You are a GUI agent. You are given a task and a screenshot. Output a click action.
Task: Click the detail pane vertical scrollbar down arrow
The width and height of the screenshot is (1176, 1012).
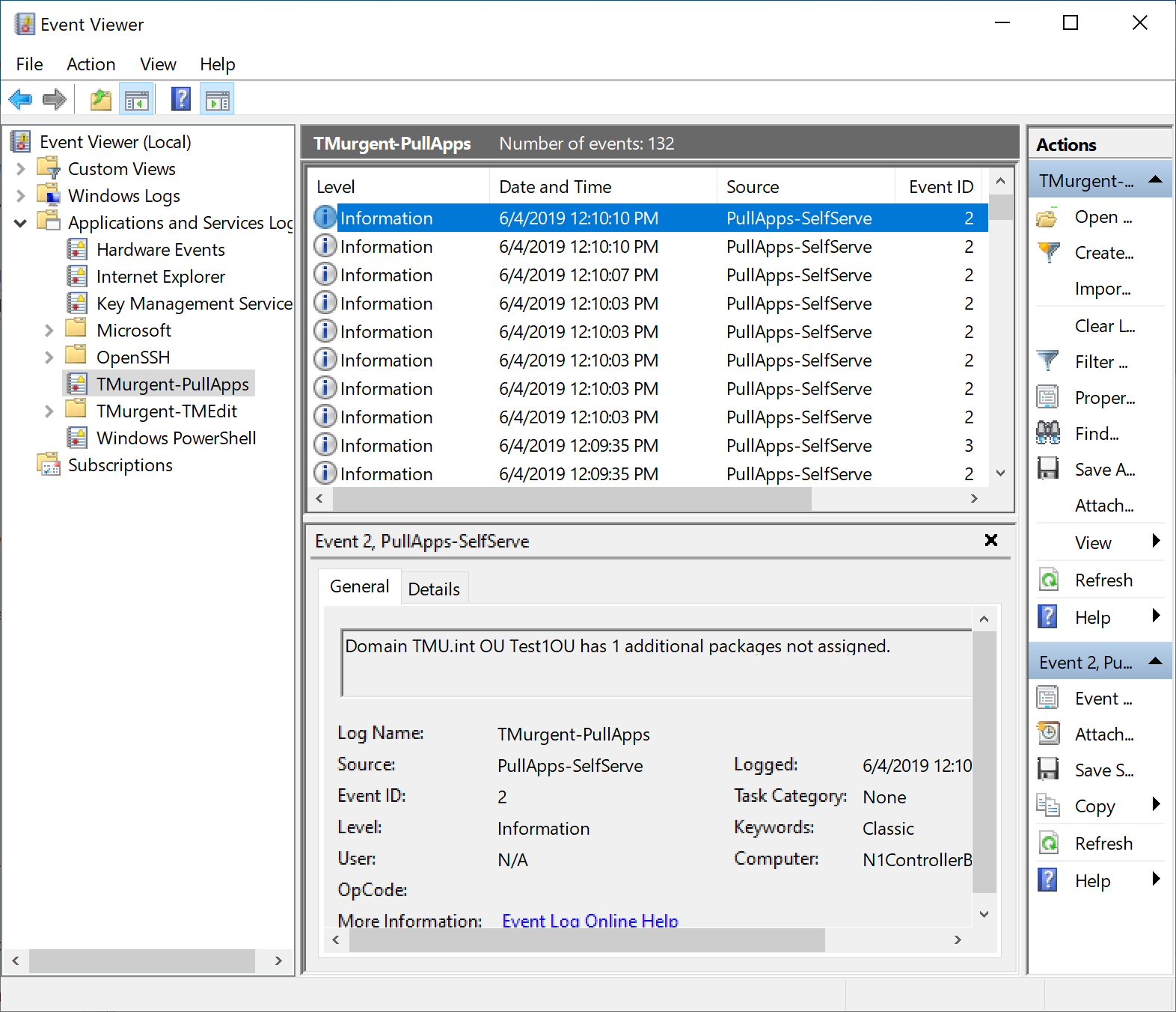point(984,914)
